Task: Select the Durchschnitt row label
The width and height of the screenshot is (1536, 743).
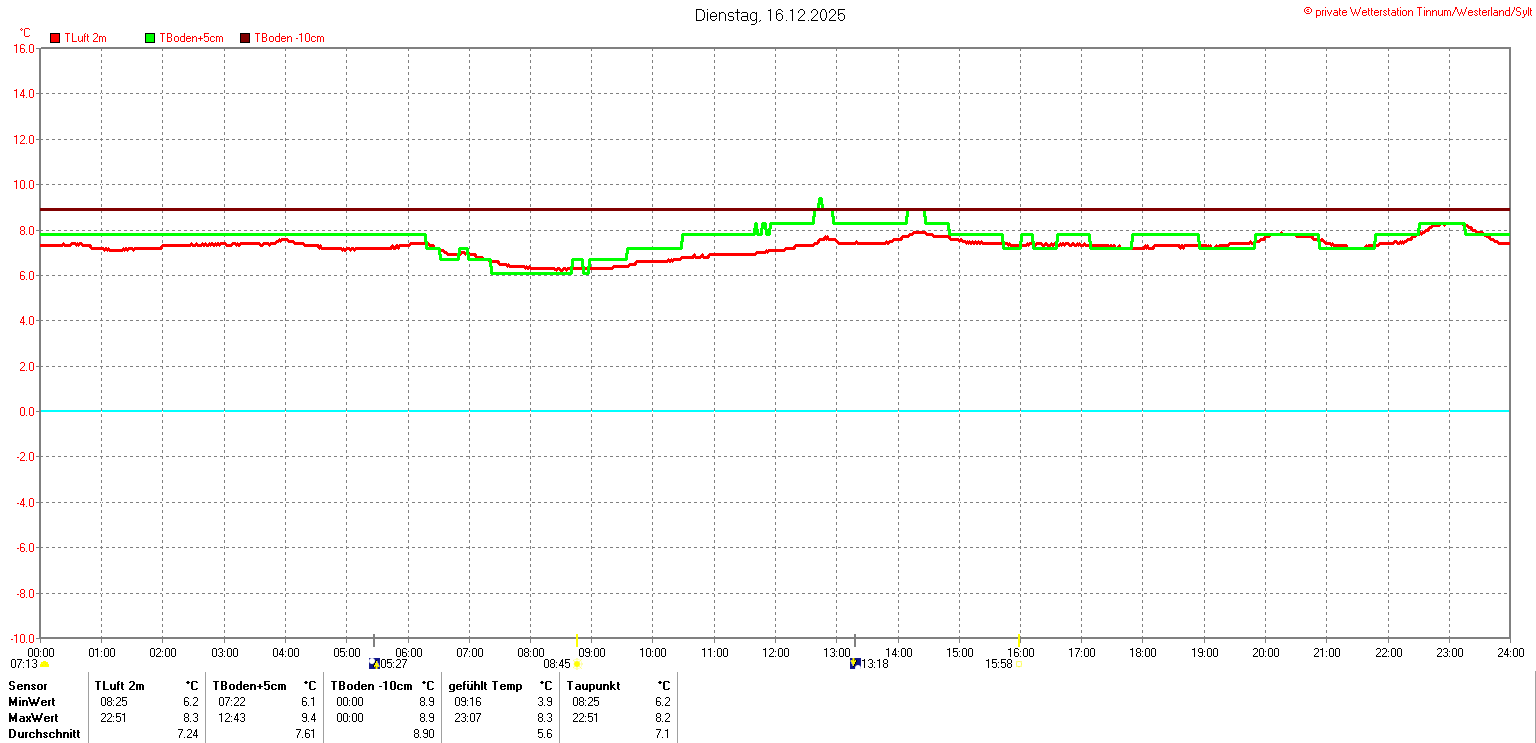Action: click(44, 734)
